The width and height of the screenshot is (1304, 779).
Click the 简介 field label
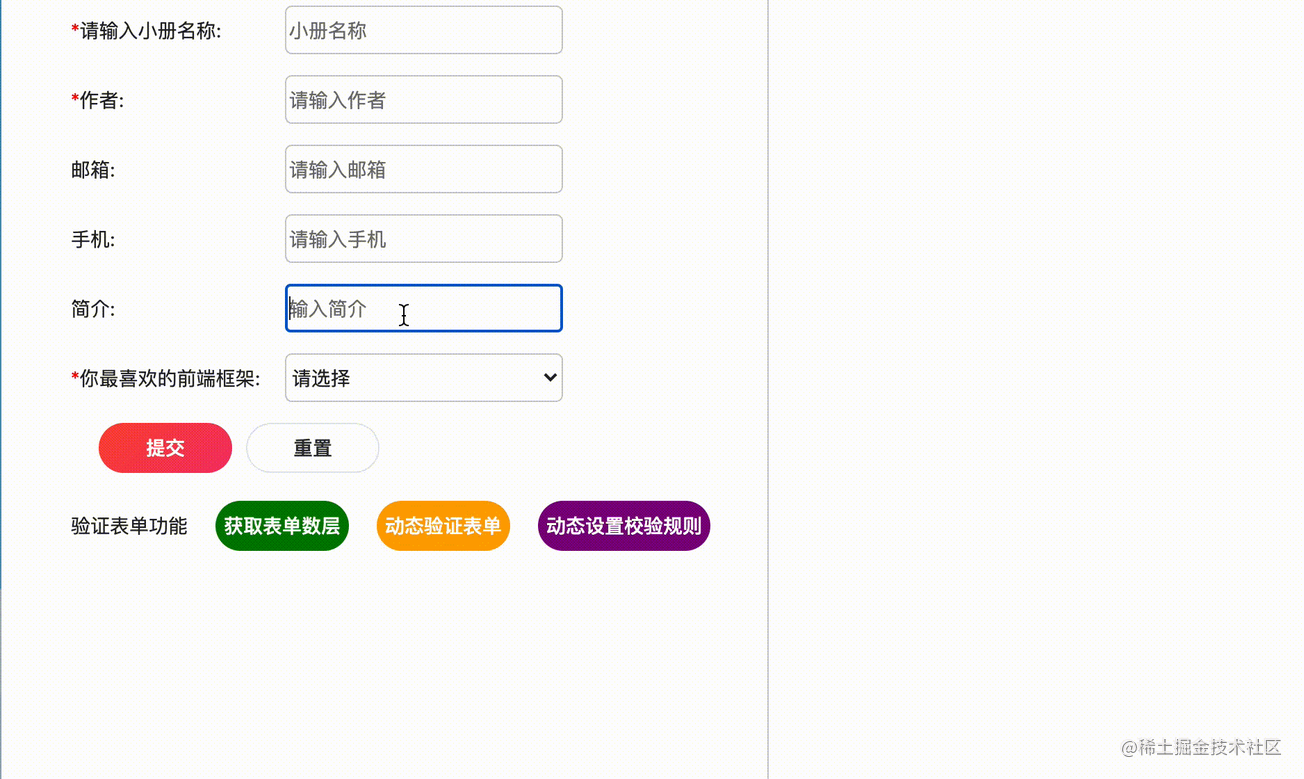tap(92, 308)
